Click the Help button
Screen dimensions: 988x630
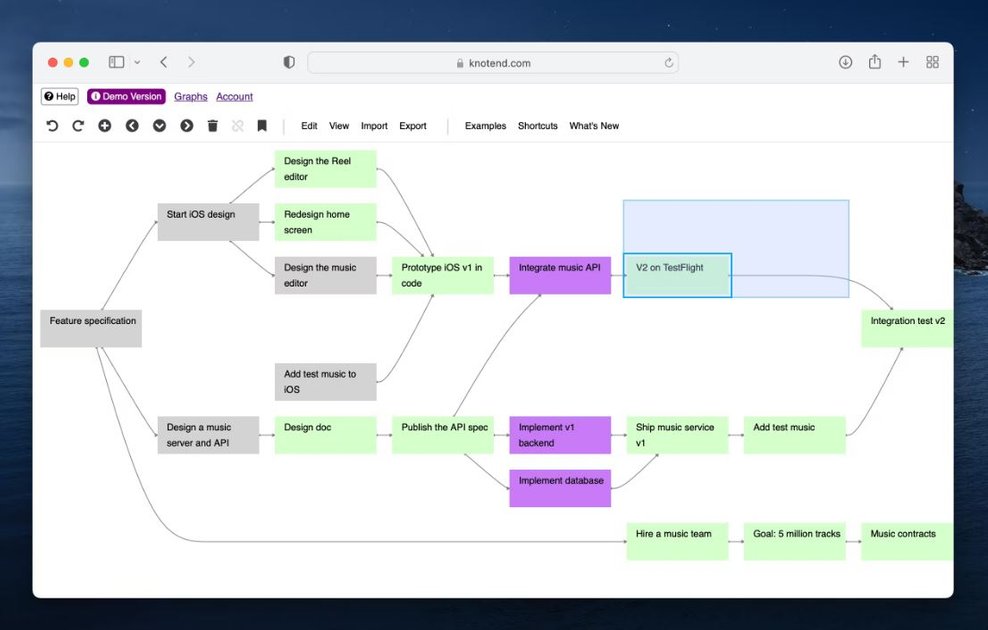[x=59, y=96]
